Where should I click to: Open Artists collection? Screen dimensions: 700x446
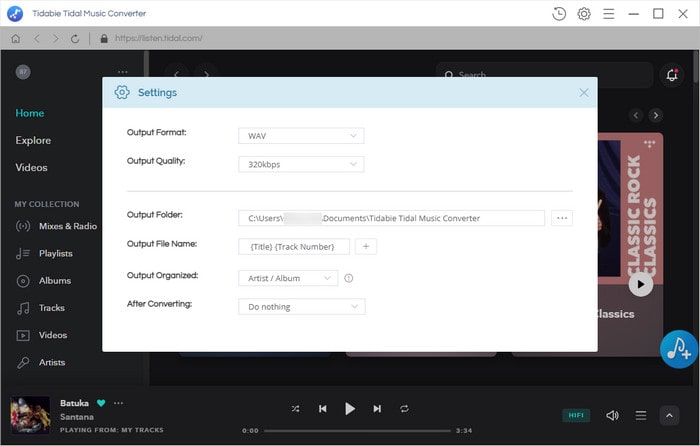pos(41,363)
